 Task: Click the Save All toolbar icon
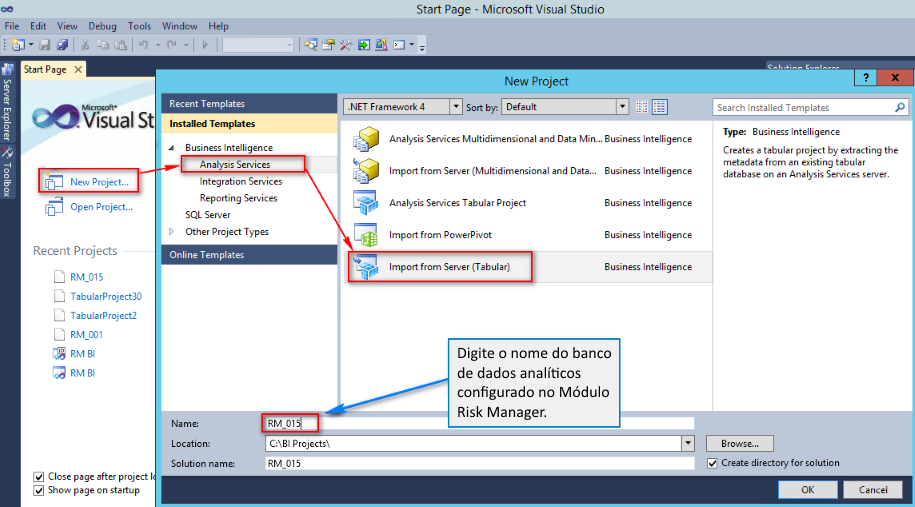coord(62,45)
